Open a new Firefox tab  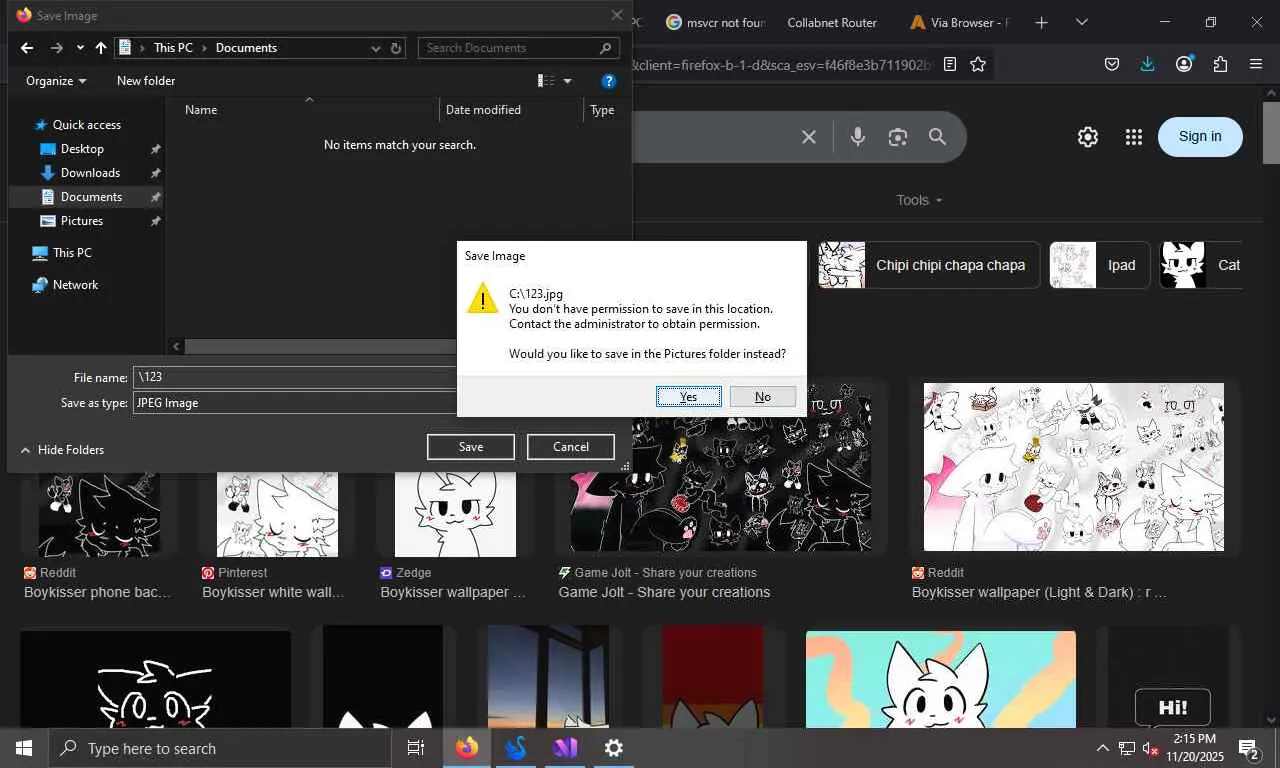pyautogui.click(x=1041, y=22)
